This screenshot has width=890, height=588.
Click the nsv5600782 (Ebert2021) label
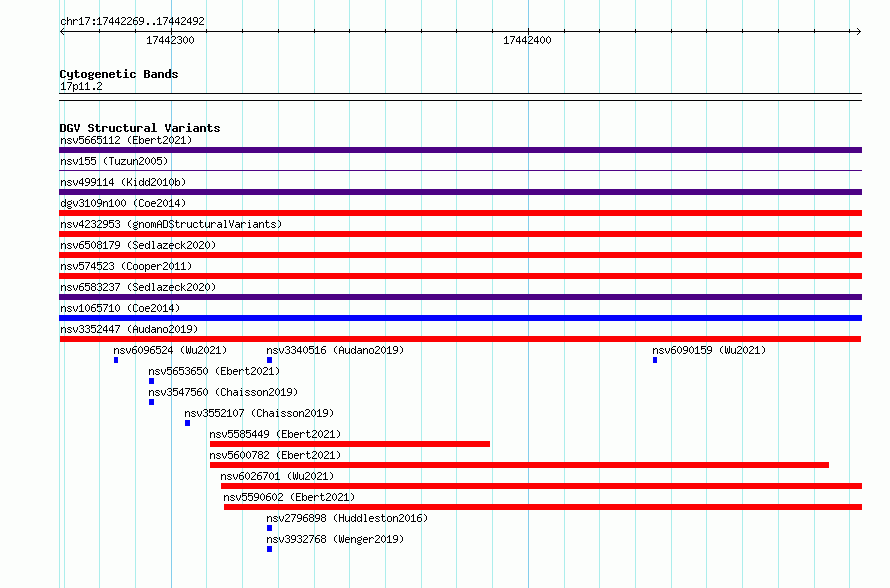coord(275,455)
